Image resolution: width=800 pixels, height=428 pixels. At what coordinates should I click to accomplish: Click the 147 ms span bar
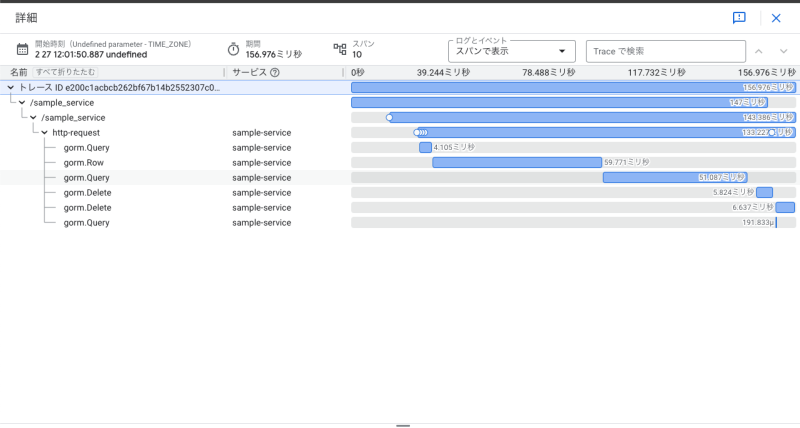(x=559, y=103)
